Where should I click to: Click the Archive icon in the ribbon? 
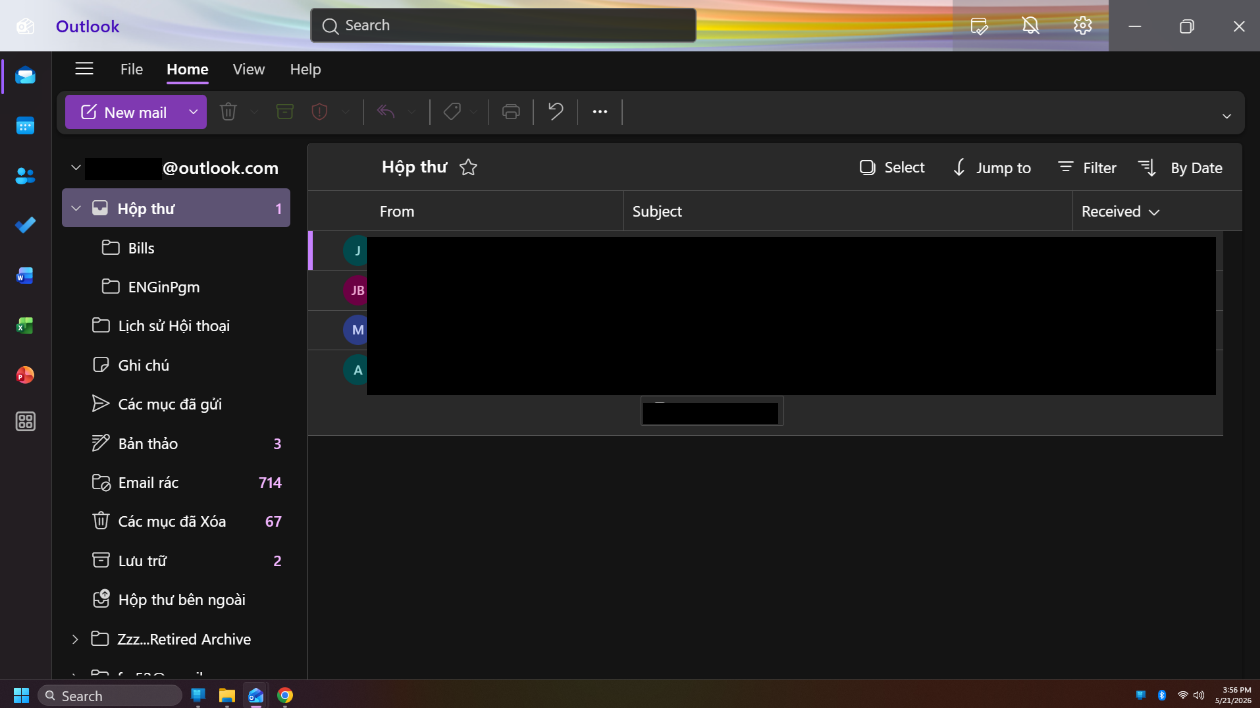(285, 112)
